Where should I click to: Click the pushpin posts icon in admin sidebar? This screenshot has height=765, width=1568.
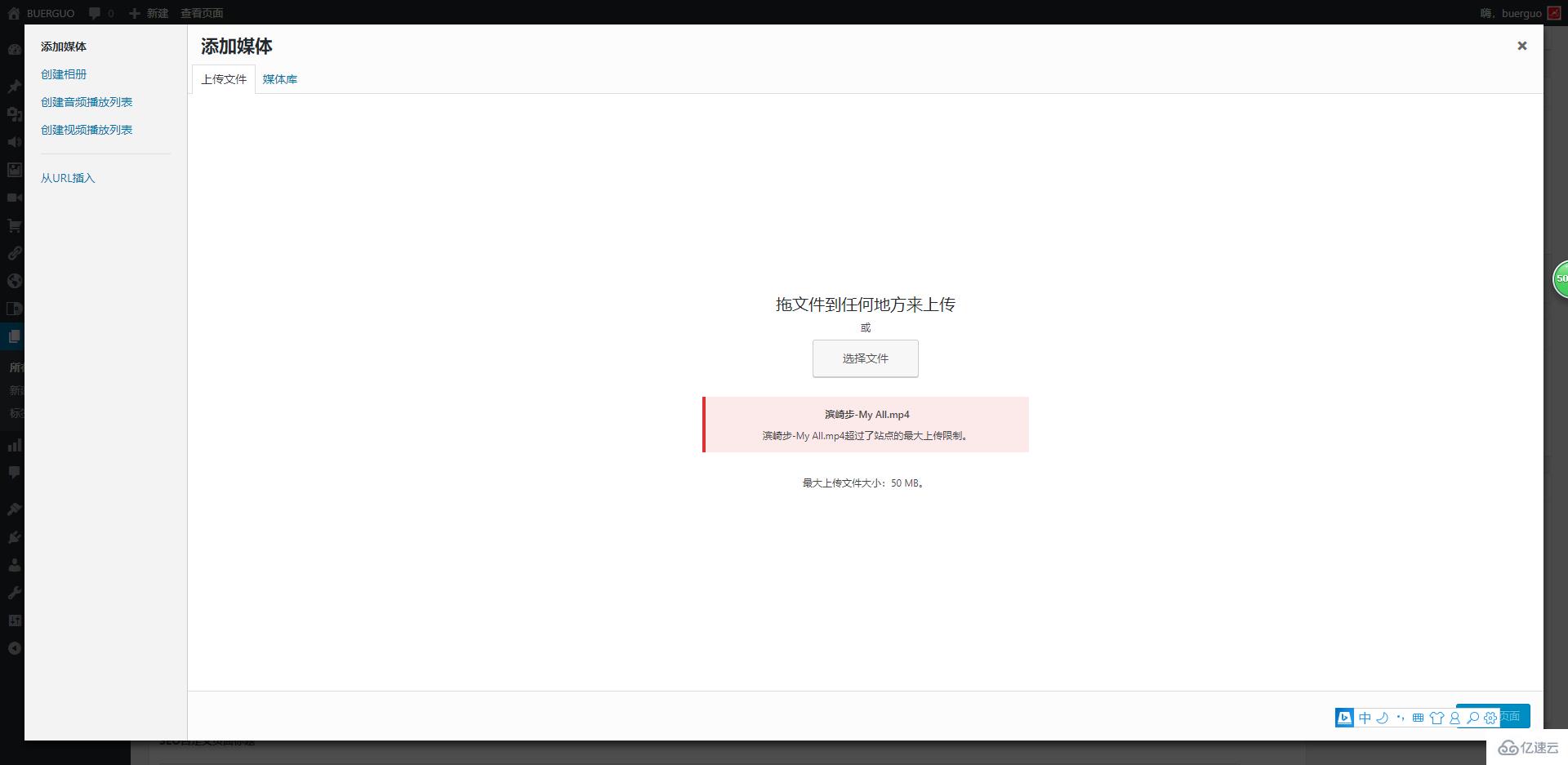[14, 87]
